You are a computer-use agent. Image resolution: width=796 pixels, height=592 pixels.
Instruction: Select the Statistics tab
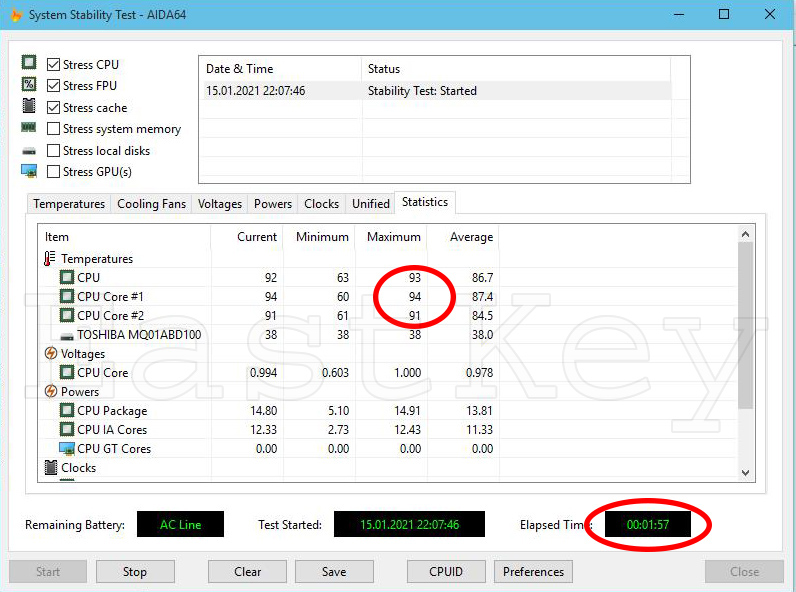pos(425,202)
